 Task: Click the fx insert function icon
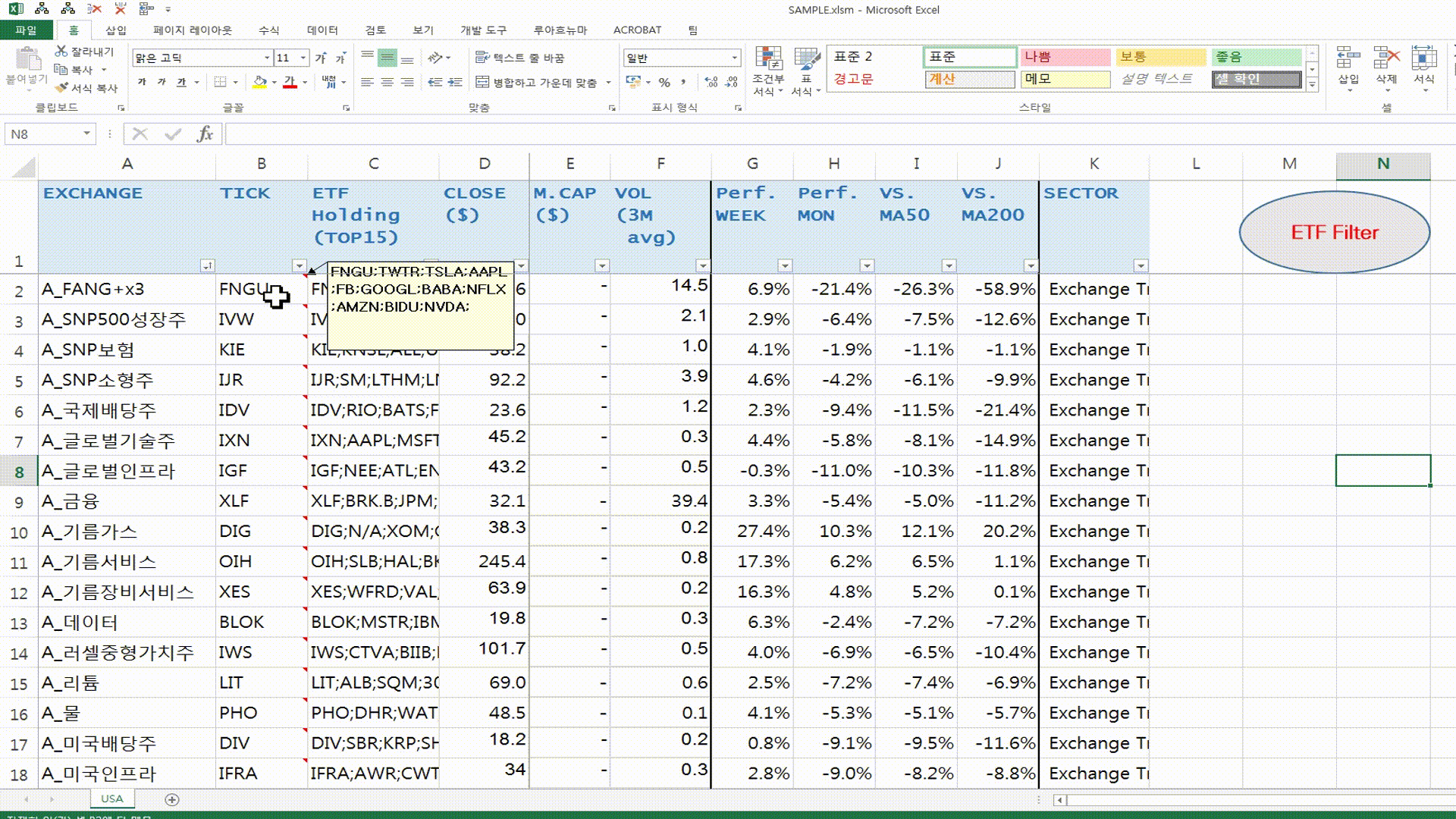point(205,134)
